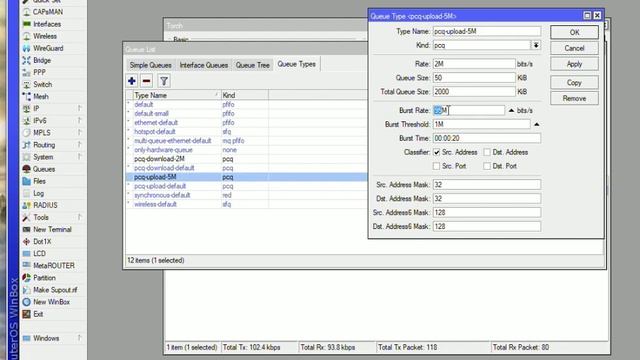Collapse the Burst Rate field arrow

(x=511, y=111)
